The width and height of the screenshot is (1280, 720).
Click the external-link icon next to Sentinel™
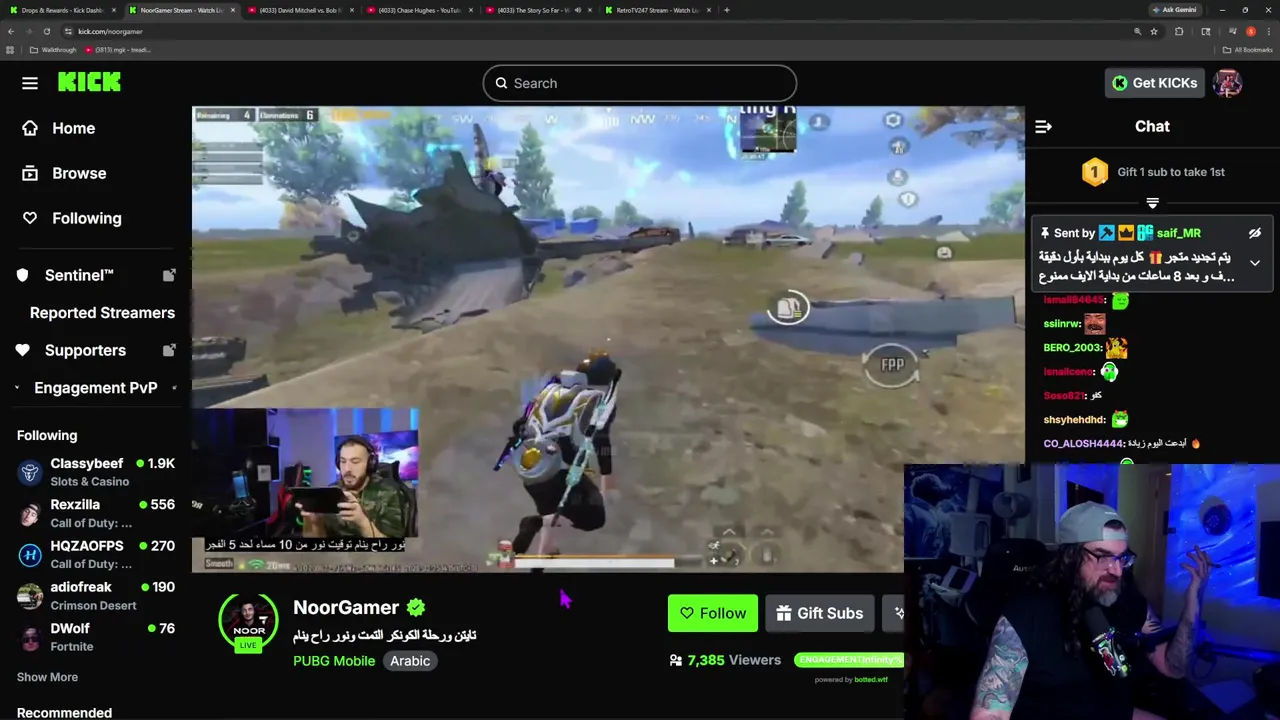pyautogui.click(x=169, y=275)
